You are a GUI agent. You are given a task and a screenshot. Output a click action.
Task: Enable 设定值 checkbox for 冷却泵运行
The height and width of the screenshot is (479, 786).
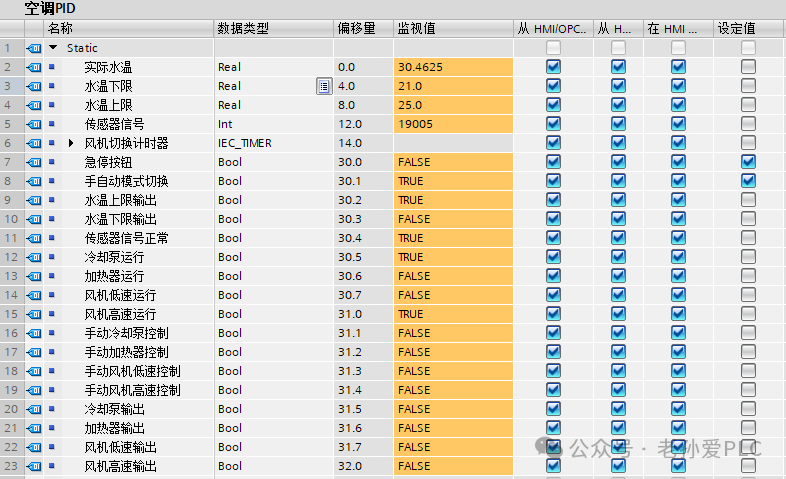(x=748, y=257)
